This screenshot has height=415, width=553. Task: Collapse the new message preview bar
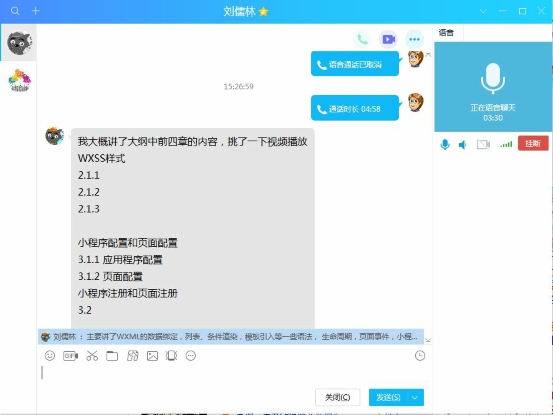428,340
